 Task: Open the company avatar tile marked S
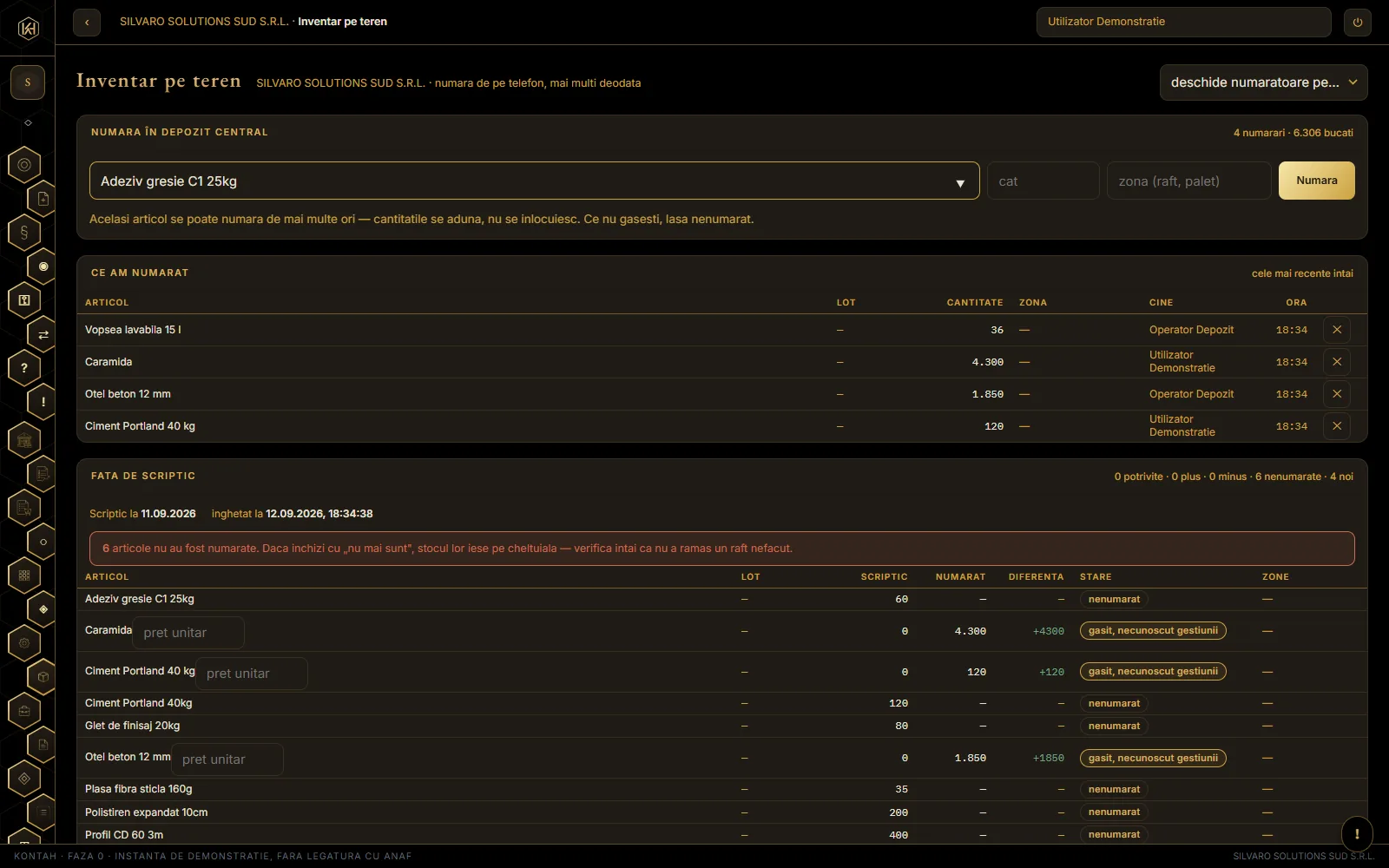click(x=28, y=82)
